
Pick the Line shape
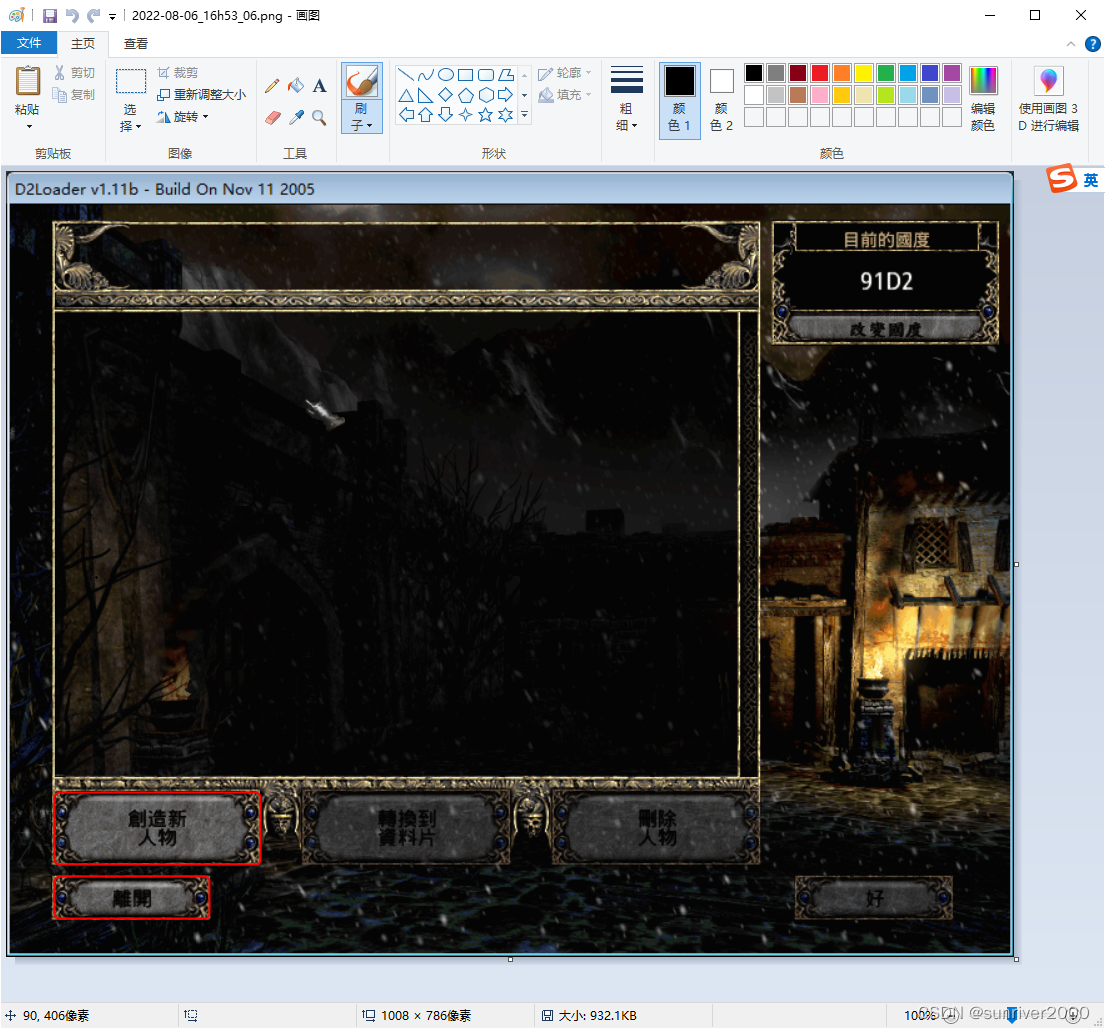[x=406, y=75]
